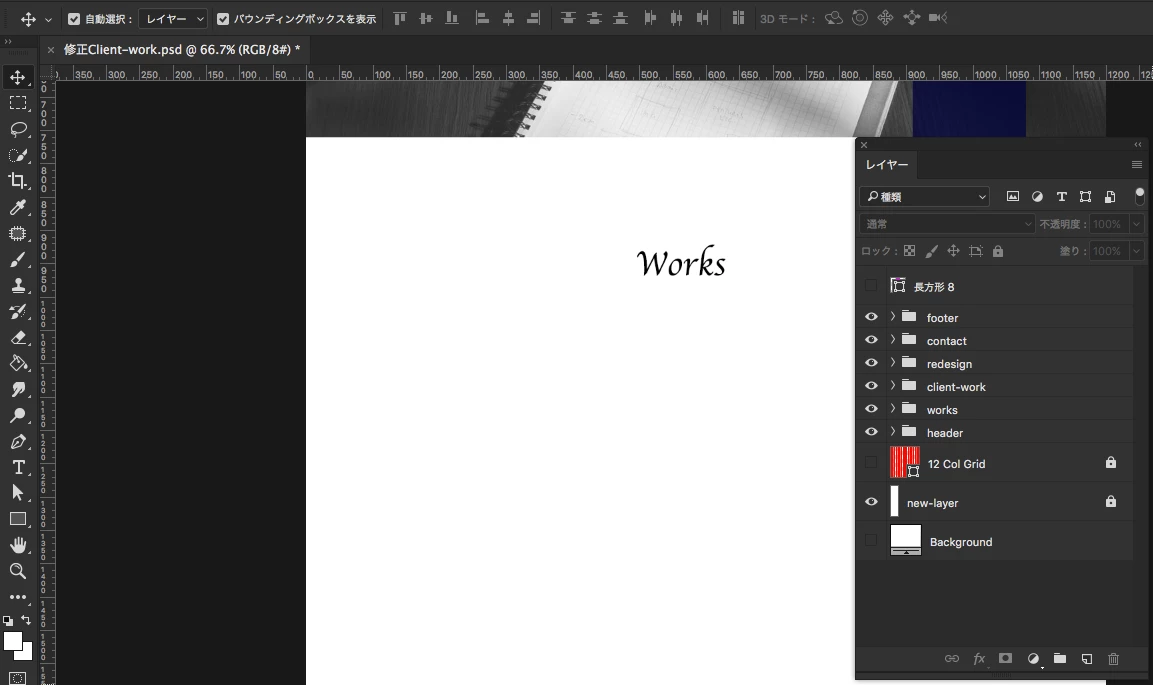1153x685 pixels.
Task: Select the Paint Bucket tool
Action: 18,363
